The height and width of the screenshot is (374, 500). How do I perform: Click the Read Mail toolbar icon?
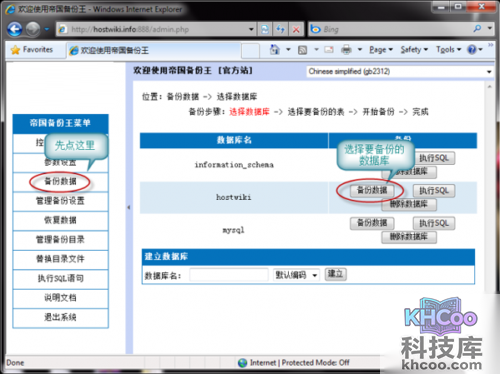click(329, 50)
